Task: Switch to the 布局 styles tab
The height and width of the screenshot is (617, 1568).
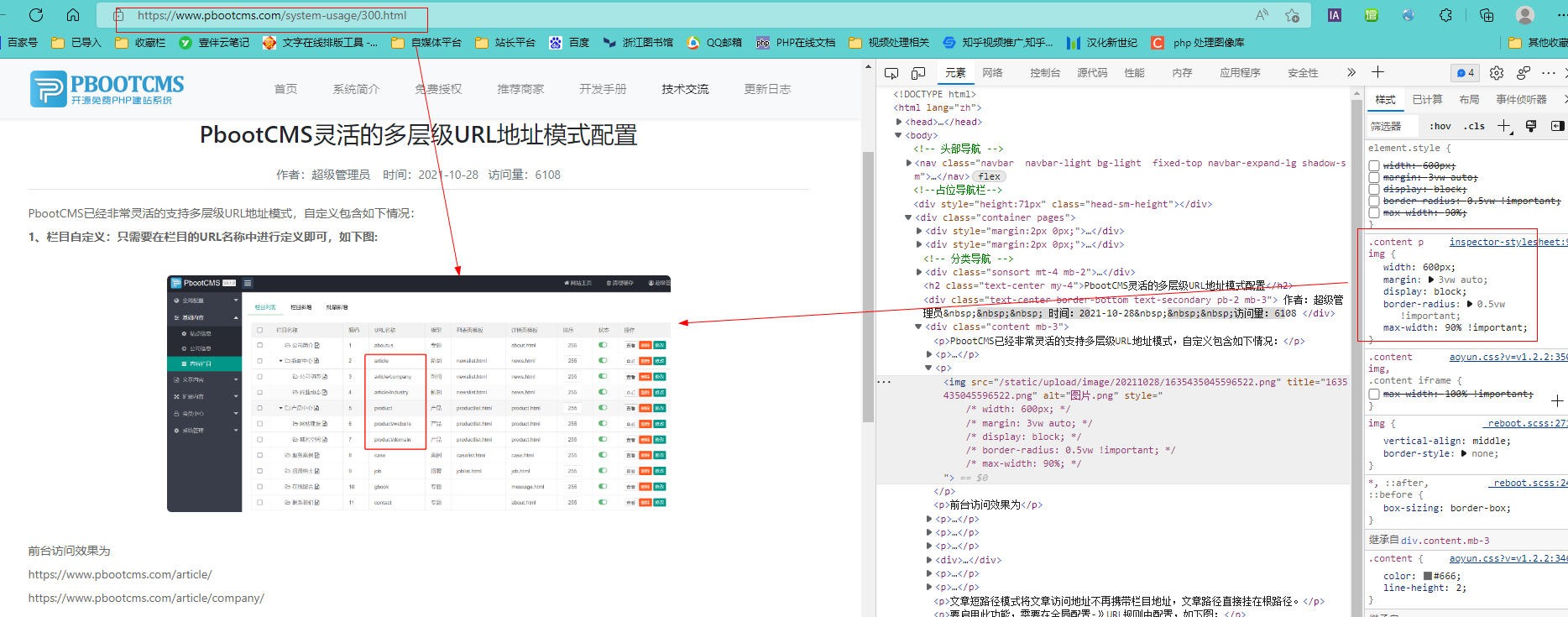Action: tap(1469, 99)
